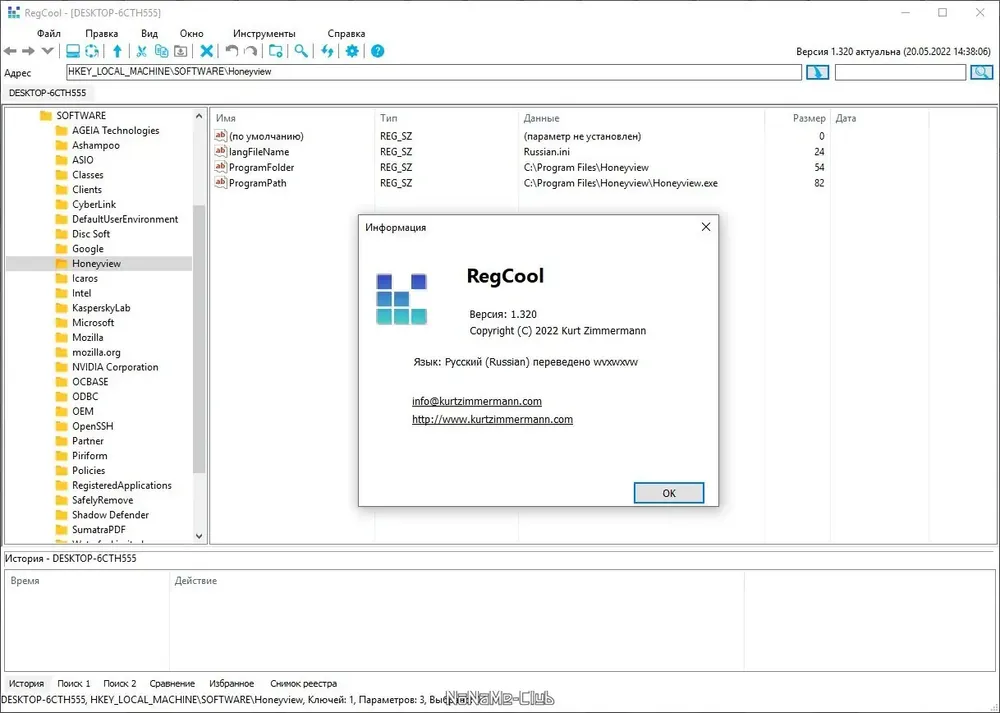Switch to the История bottom tab
The height and width of the screenshot is (713, 1000).
click(x=26, y=683)
